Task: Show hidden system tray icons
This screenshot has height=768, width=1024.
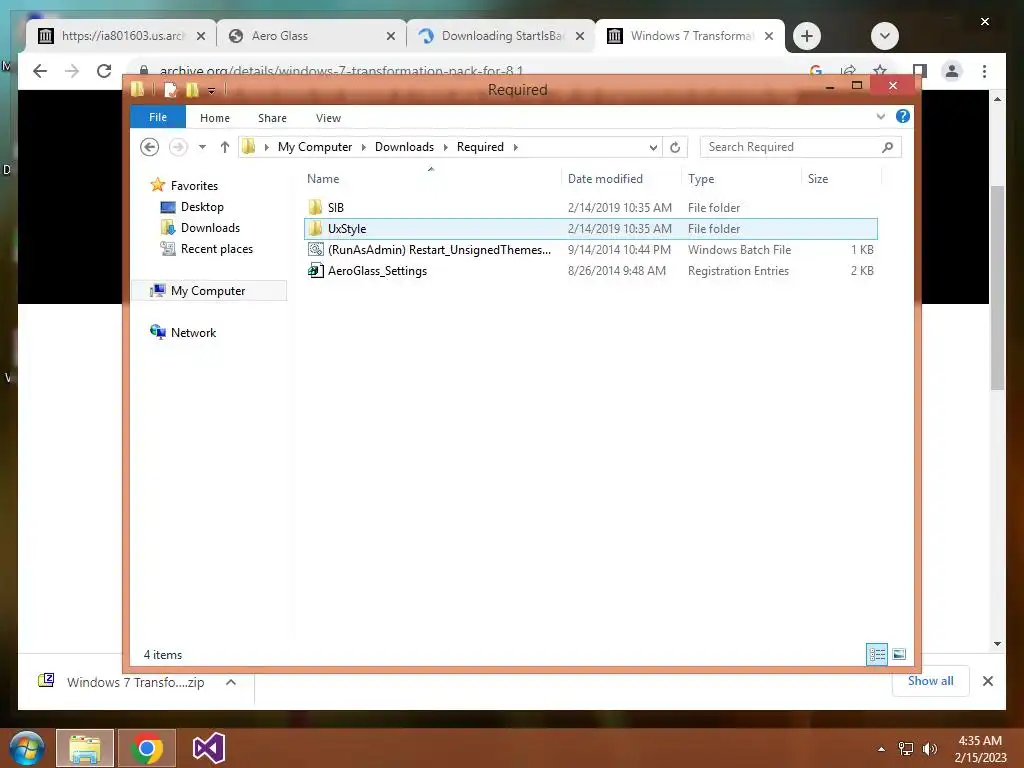Action: (882, 749)
